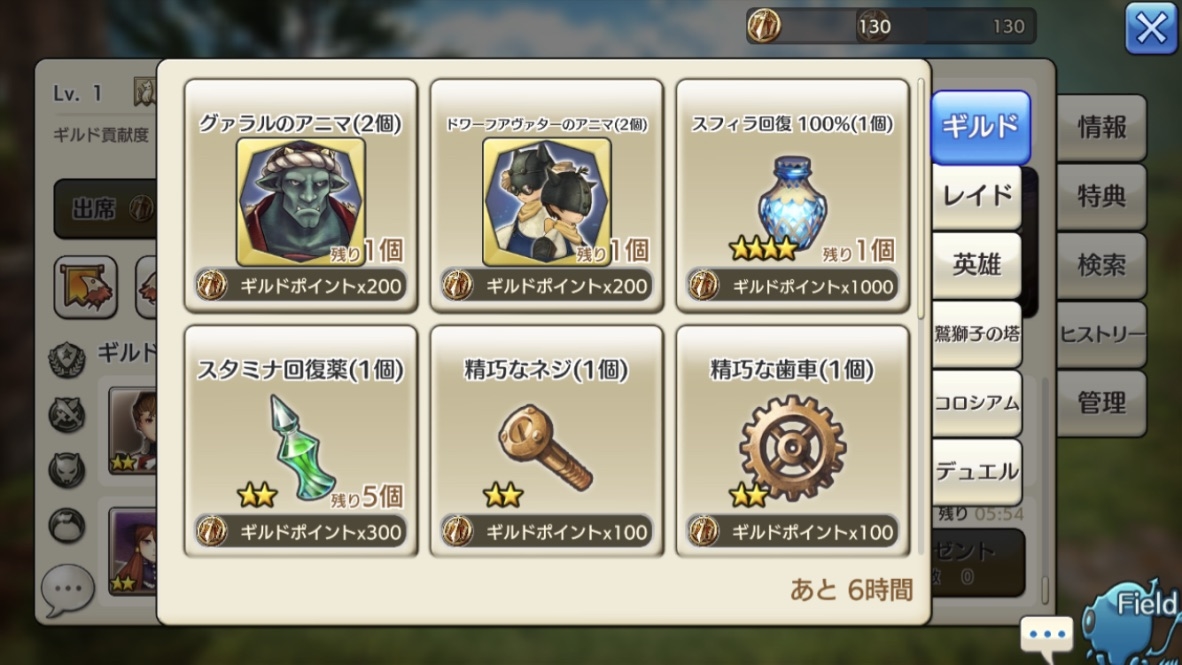The width and height of the screenshot is (1182, 665).
Task: Open the 情報 menu button
Action: point(1101,127)
